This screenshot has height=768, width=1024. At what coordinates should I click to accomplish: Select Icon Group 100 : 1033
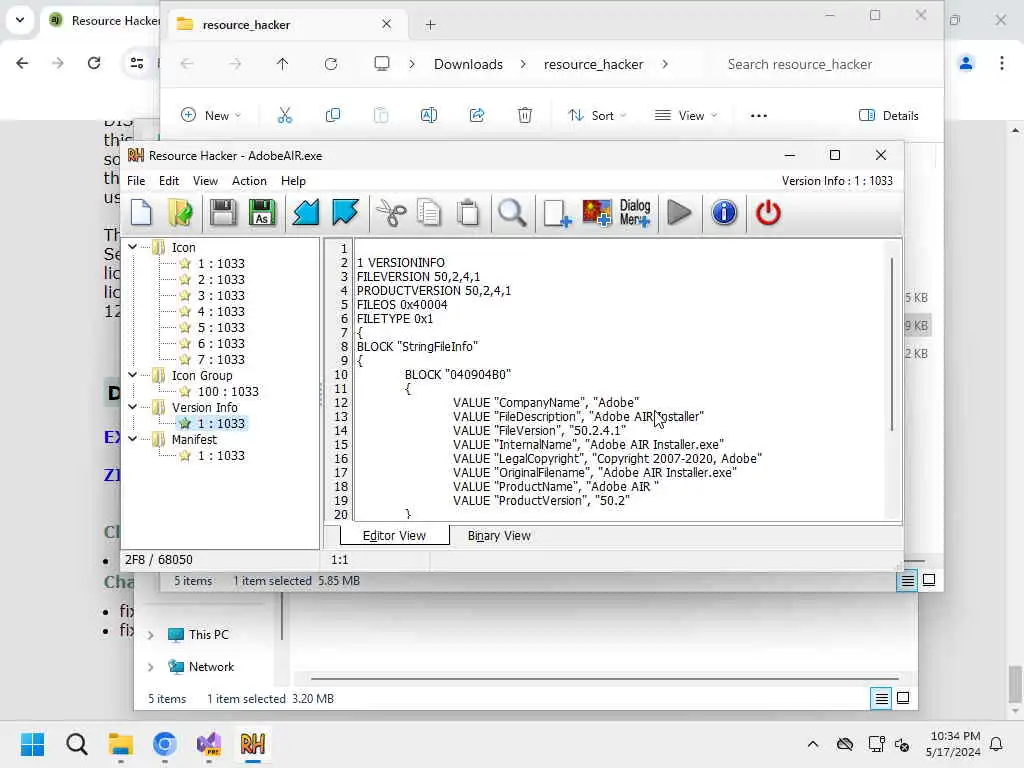(228, 391)
